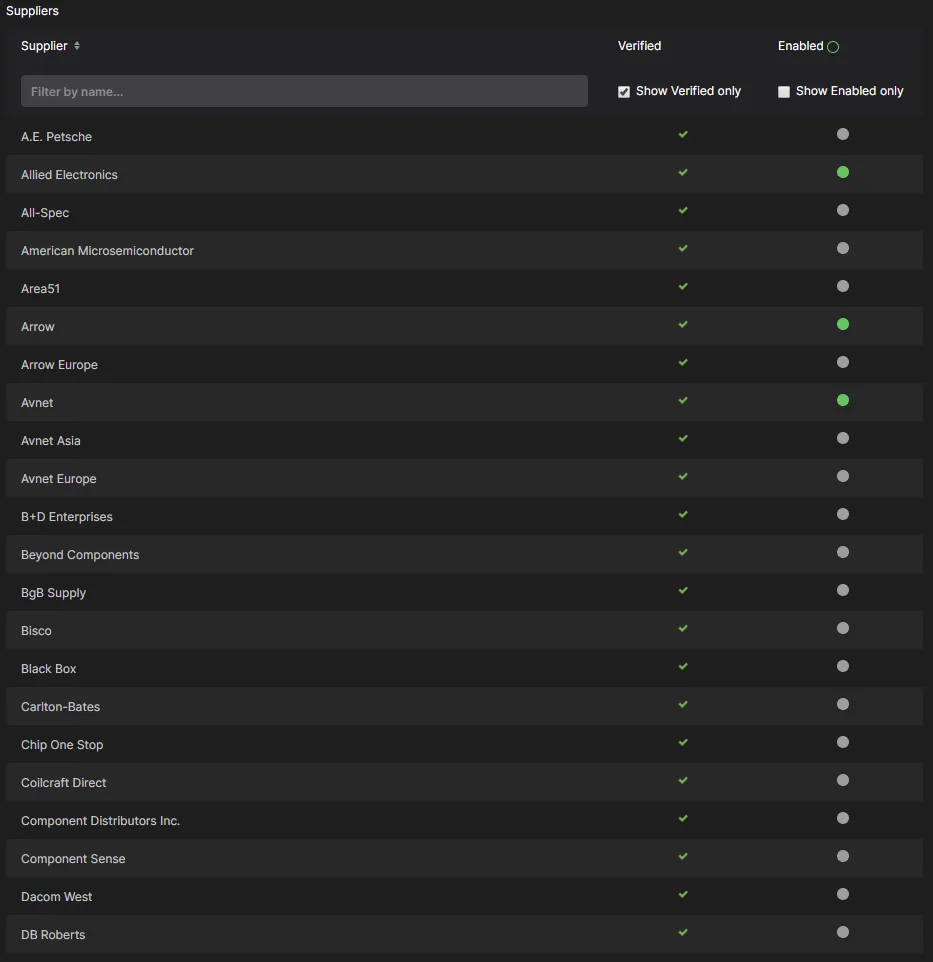This screenshot has height=962, width=933.
Task: Select the Allied Electronics supplier name
Action: pos(69,175)
